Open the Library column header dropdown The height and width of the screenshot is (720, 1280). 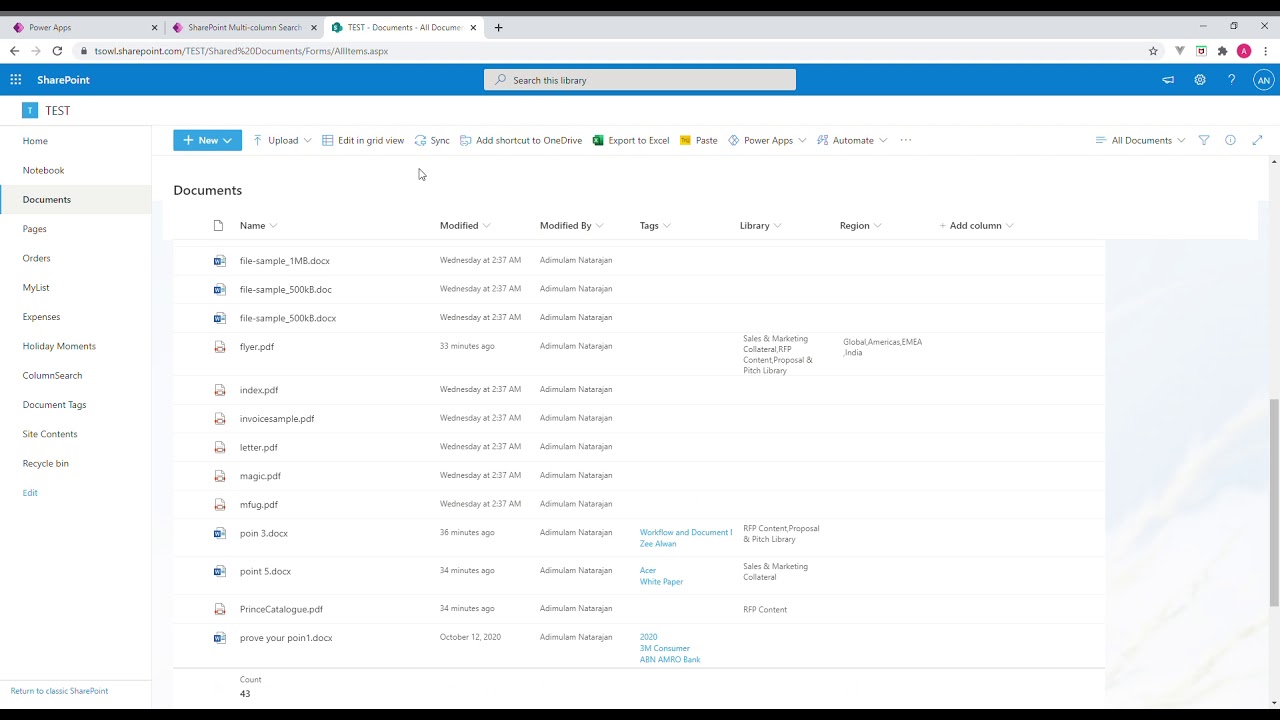click(x=761, y=226)
